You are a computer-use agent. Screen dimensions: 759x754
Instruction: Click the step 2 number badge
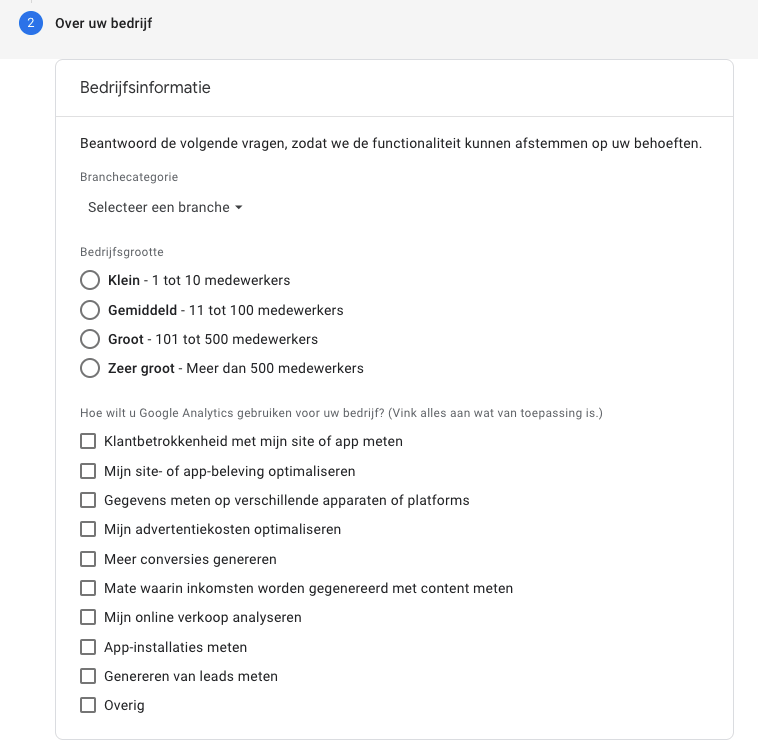coord(31,23)
